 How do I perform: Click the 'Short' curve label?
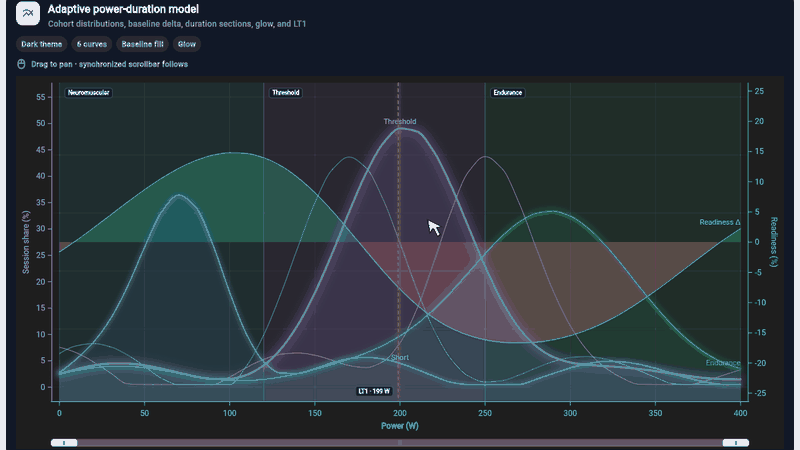click(400, 358)
